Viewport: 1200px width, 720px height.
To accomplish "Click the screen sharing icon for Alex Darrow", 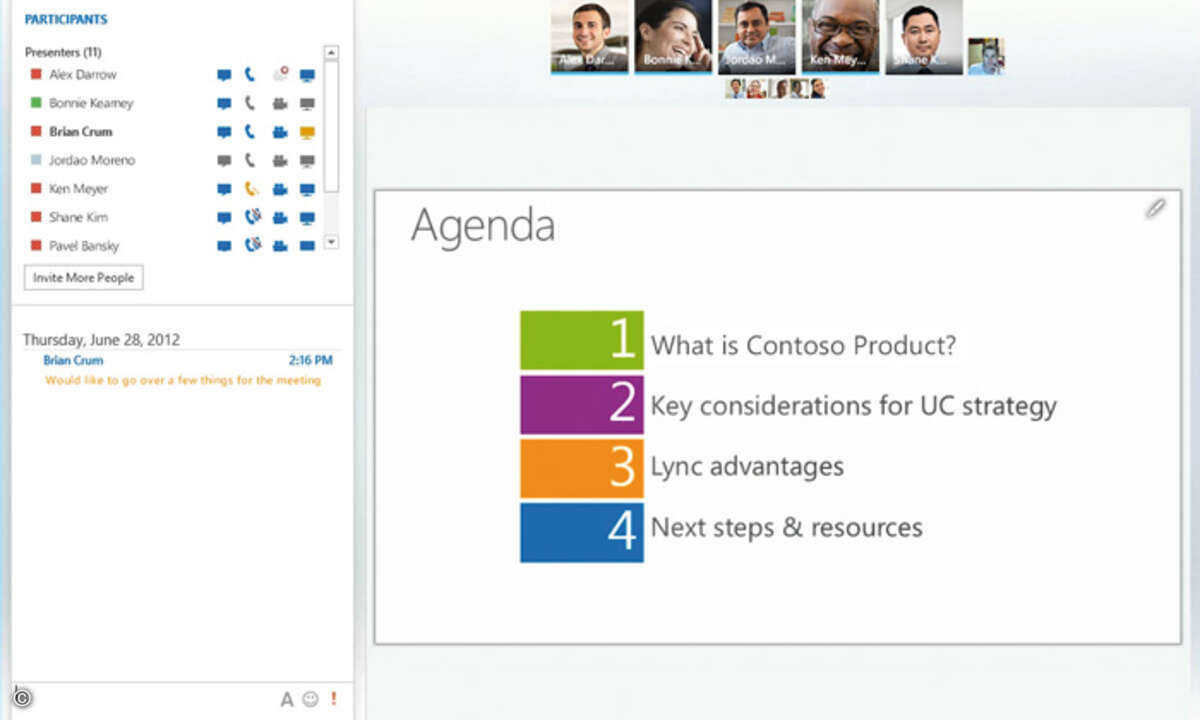I will pyautogui.click(x=307, y=75).
